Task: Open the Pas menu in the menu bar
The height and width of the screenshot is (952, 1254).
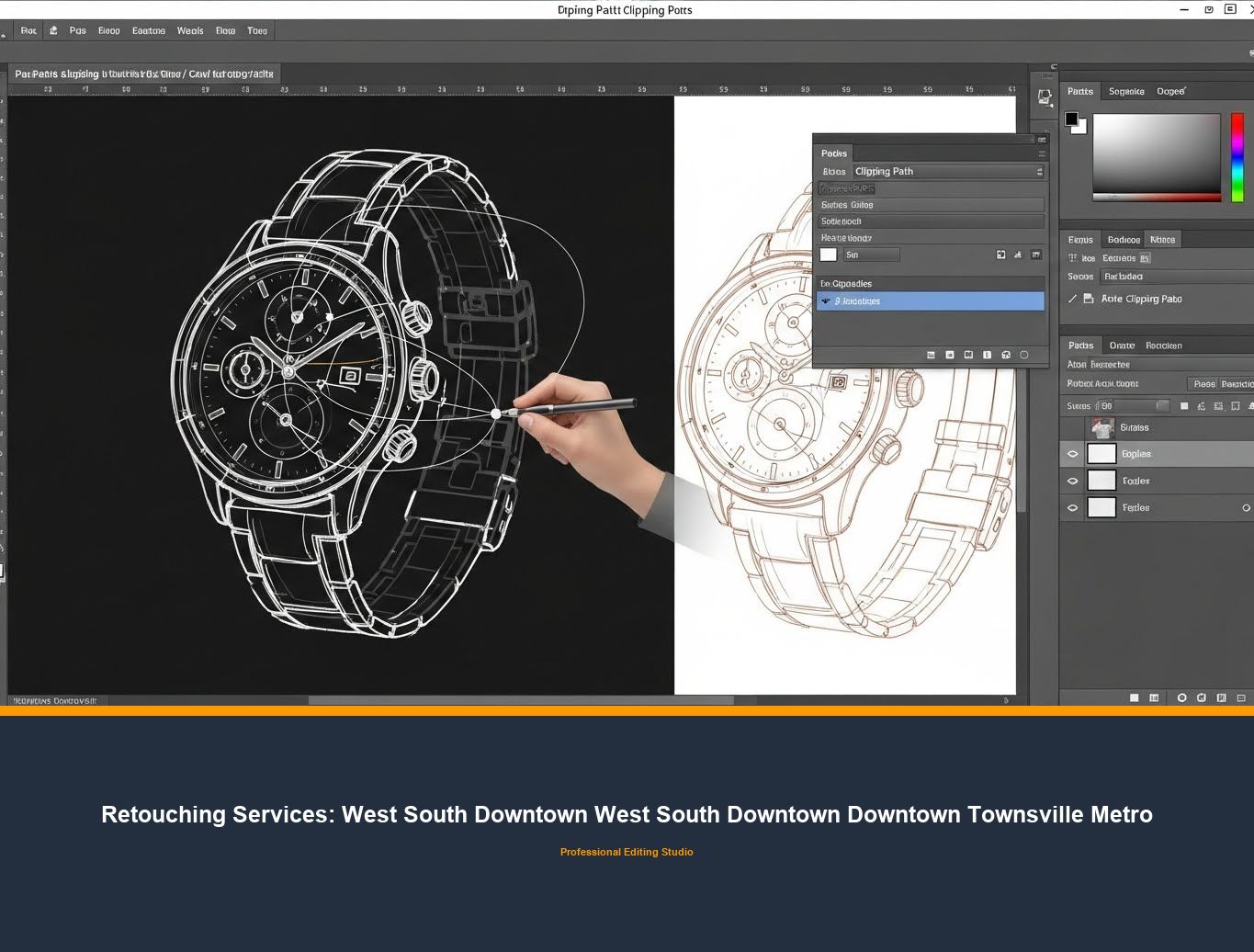Action: [77, 30]
